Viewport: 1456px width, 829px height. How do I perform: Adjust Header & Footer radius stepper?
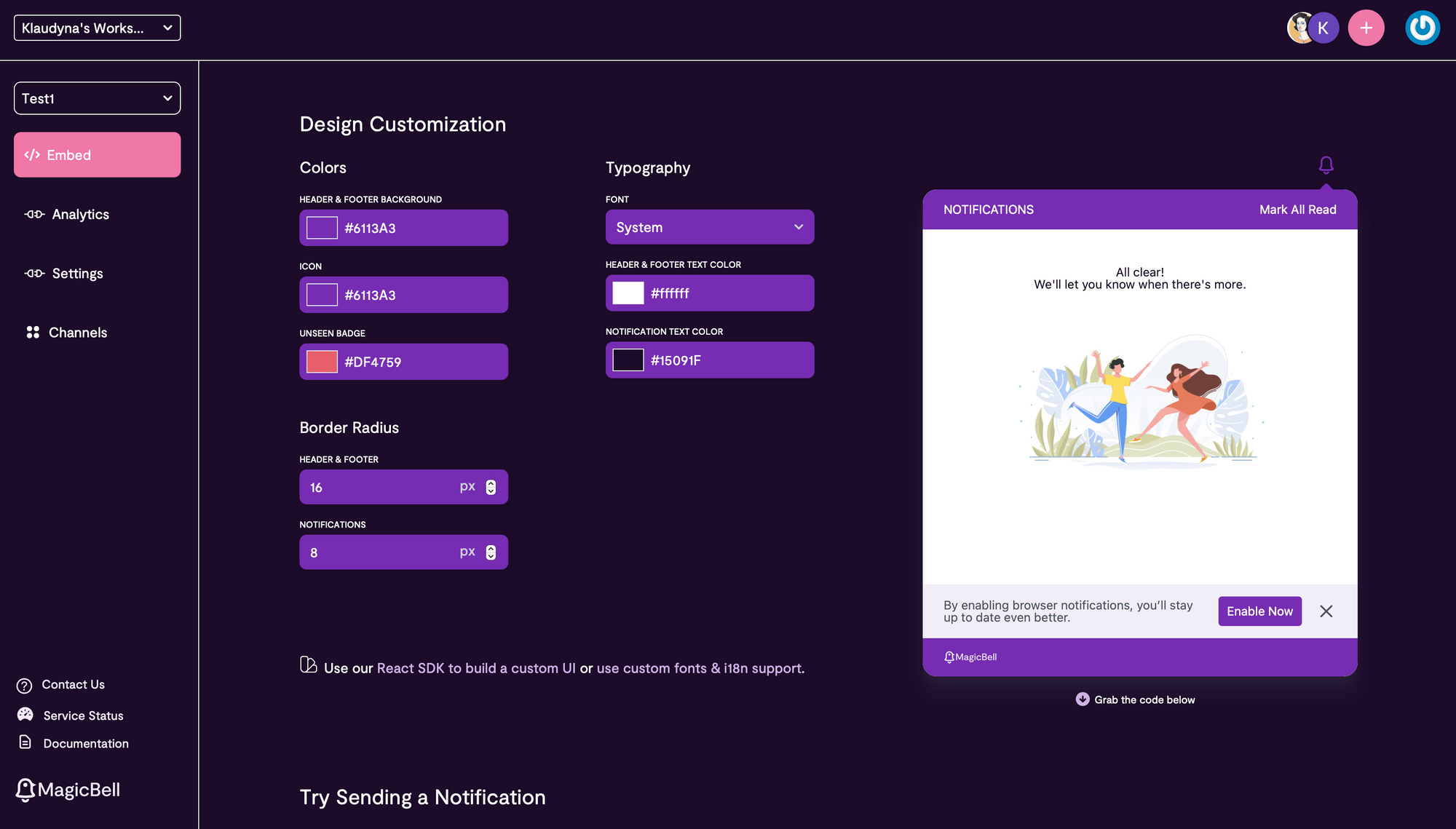click(491, 487)
